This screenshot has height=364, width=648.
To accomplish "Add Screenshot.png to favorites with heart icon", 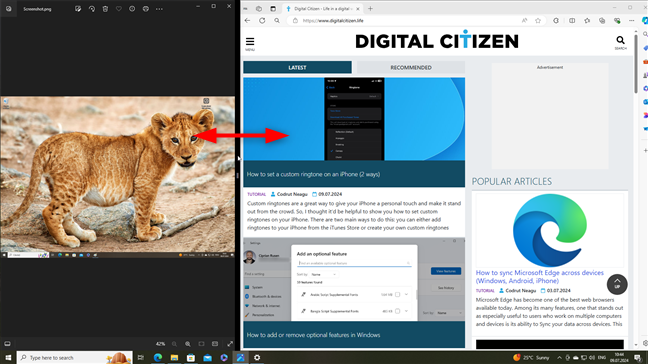I will click(119, 9).
